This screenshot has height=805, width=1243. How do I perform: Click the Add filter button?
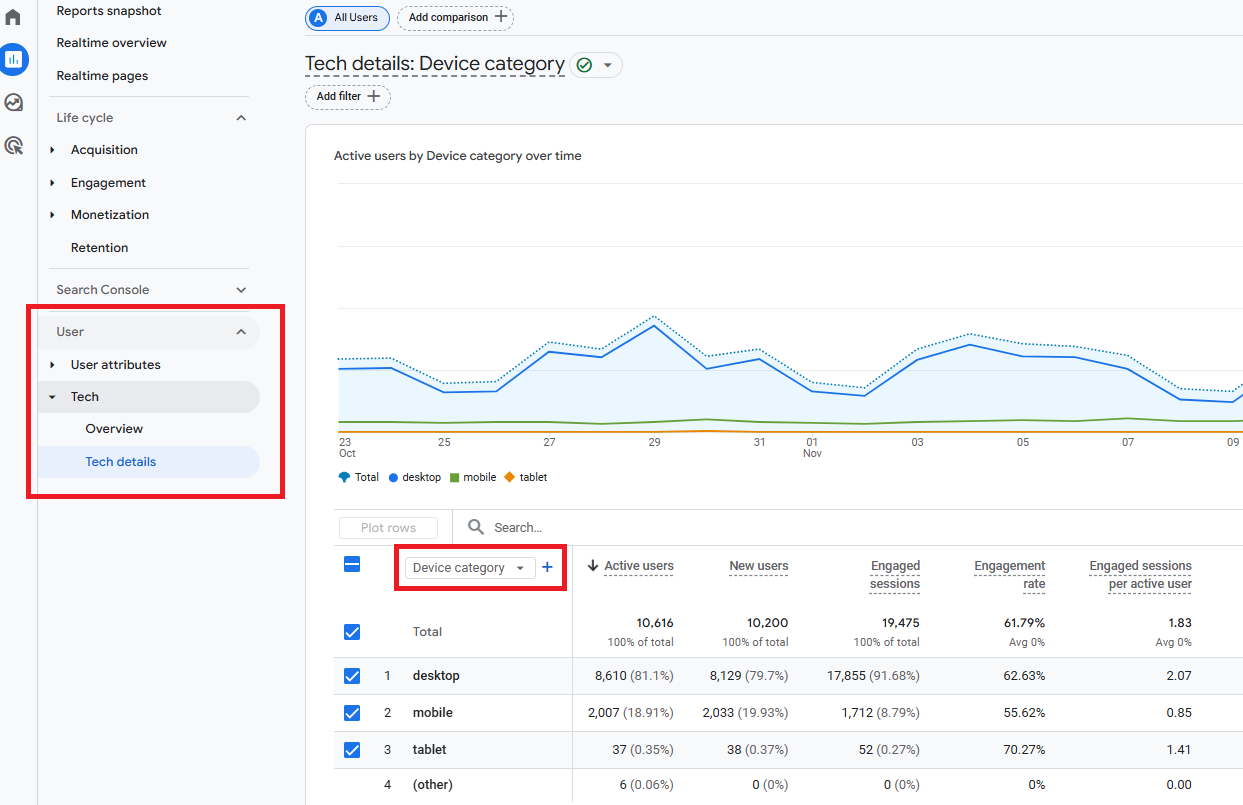click(347, 97)
